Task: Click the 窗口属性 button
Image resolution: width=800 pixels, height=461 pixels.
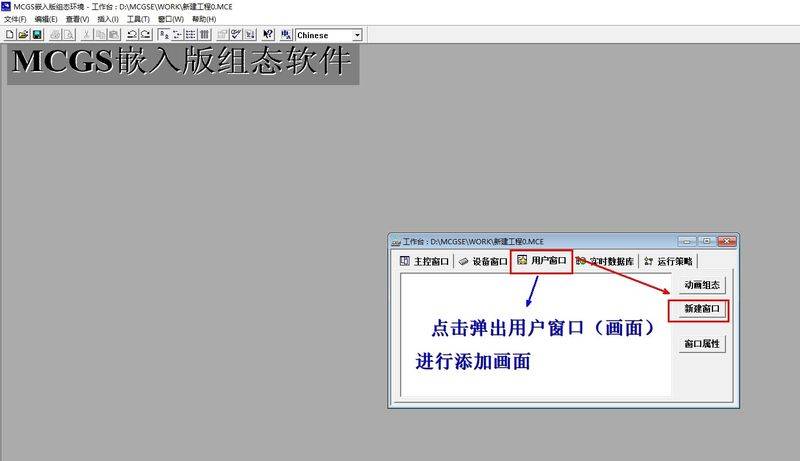Action: [702, 344]
